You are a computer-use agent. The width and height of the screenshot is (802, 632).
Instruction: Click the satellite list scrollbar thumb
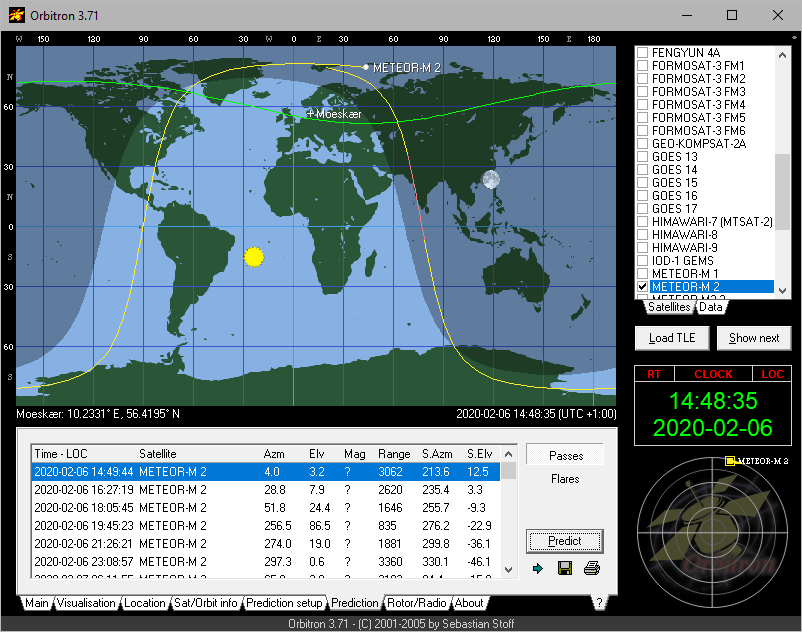coord(782,192)
